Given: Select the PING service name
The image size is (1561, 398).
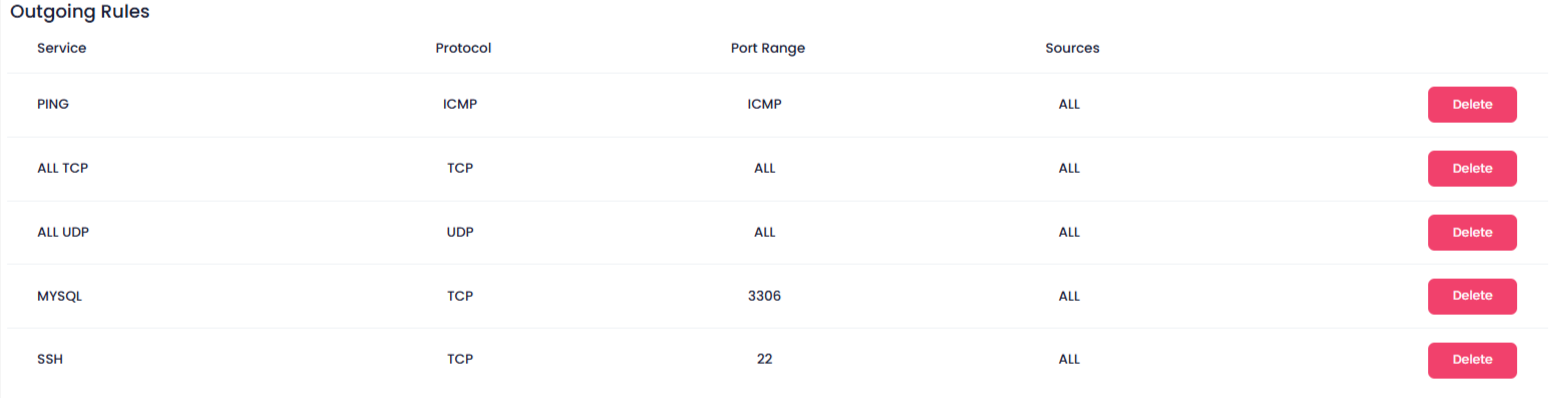Looking at the screenshot, I should [53, 104].
